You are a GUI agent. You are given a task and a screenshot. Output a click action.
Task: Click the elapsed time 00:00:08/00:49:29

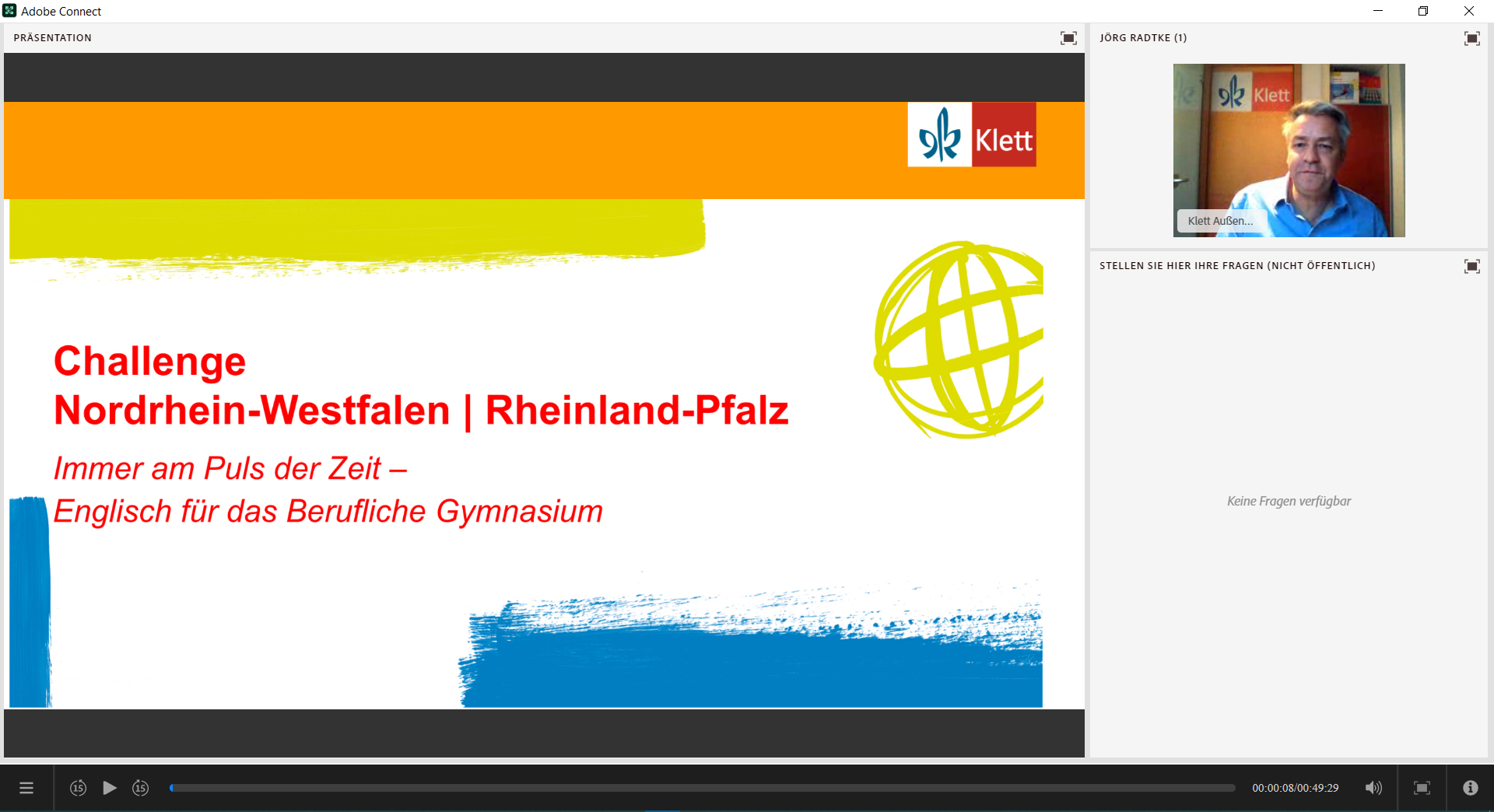point(1295,788)
